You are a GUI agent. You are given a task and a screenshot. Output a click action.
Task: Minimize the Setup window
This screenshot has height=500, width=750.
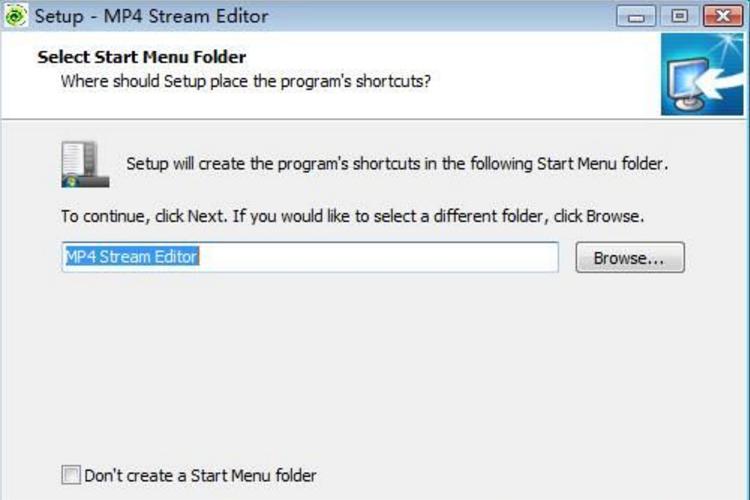pos(637,16)
